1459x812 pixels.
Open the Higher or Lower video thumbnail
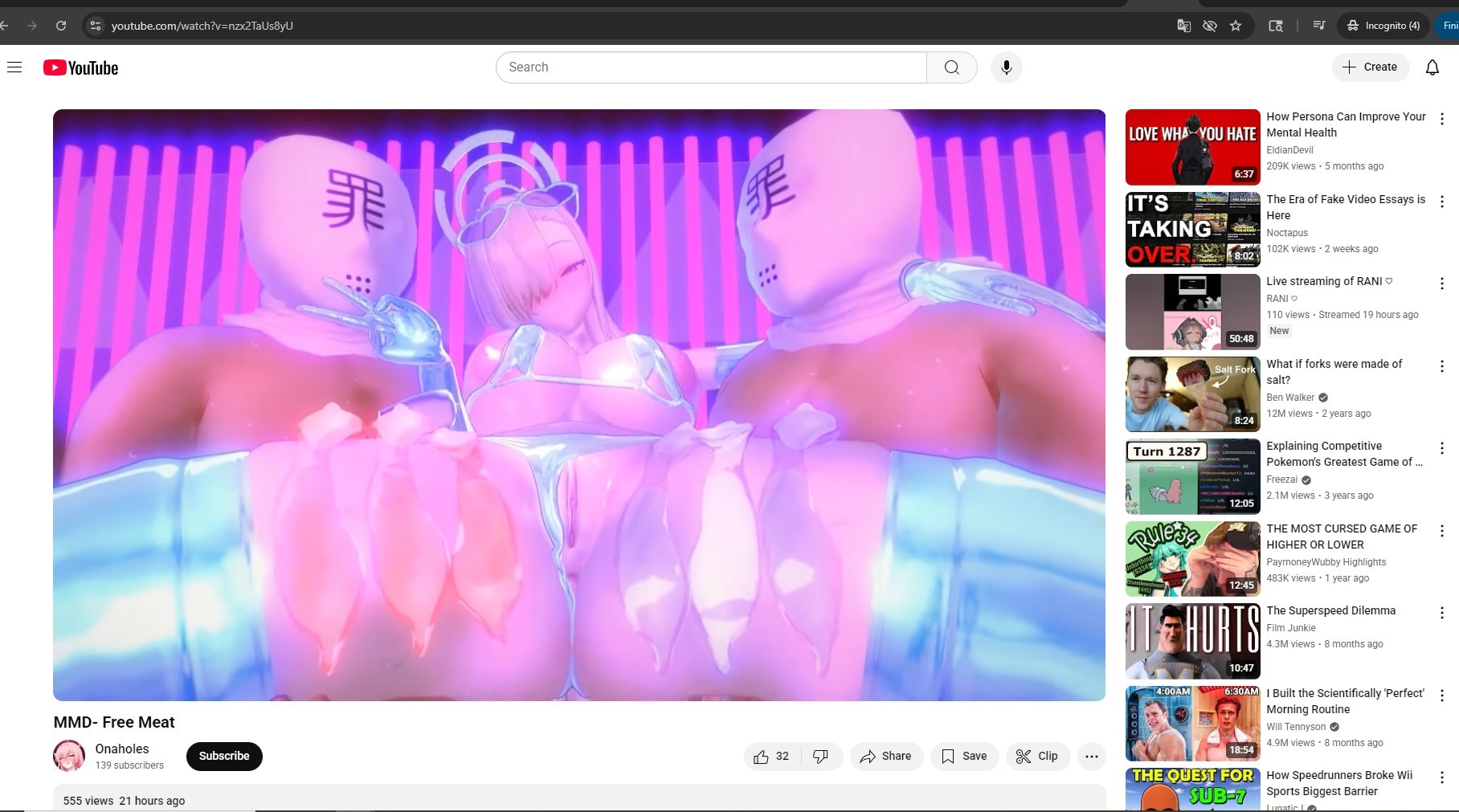pyautogui.click(x=1192, y=559)
